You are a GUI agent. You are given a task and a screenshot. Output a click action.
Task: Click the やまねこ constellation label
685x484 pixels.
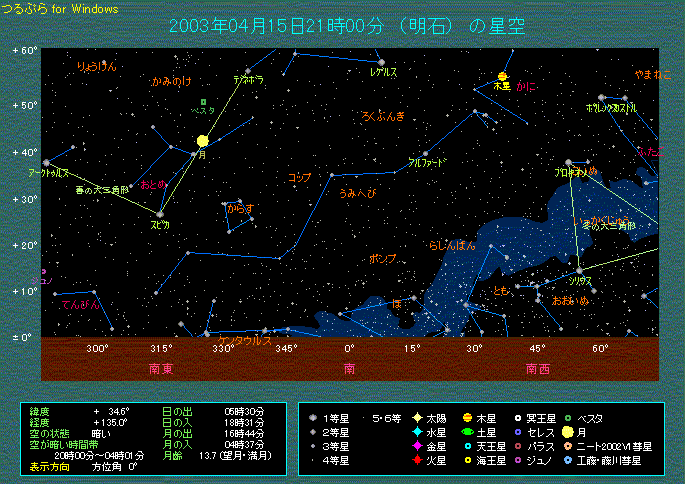(653, 75)
